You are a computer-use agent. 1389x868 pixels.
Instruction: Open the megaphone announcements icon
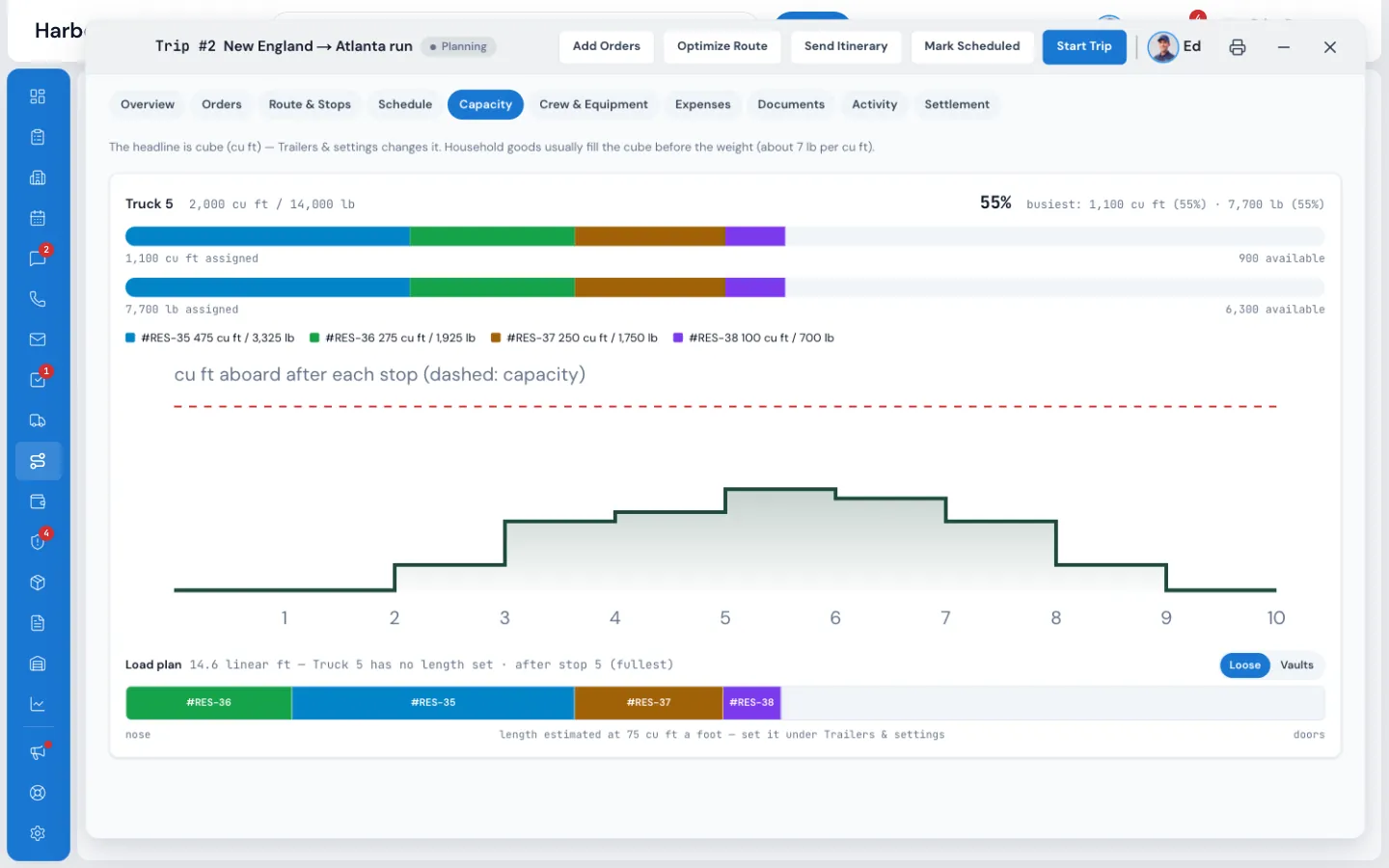pos(38,752)
